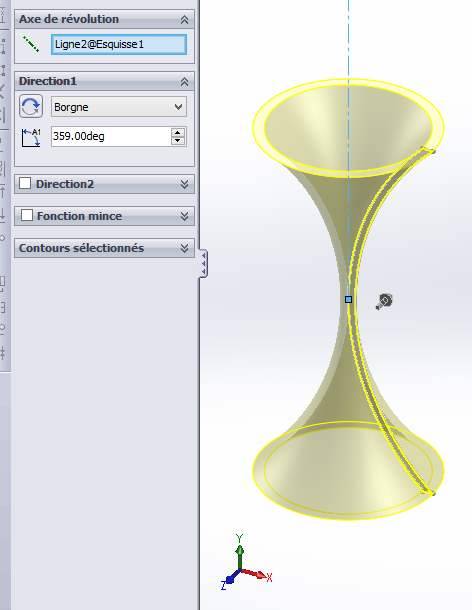Decrease the angle with the down arrow
472x610 pixels.
(x=178, y=141)
